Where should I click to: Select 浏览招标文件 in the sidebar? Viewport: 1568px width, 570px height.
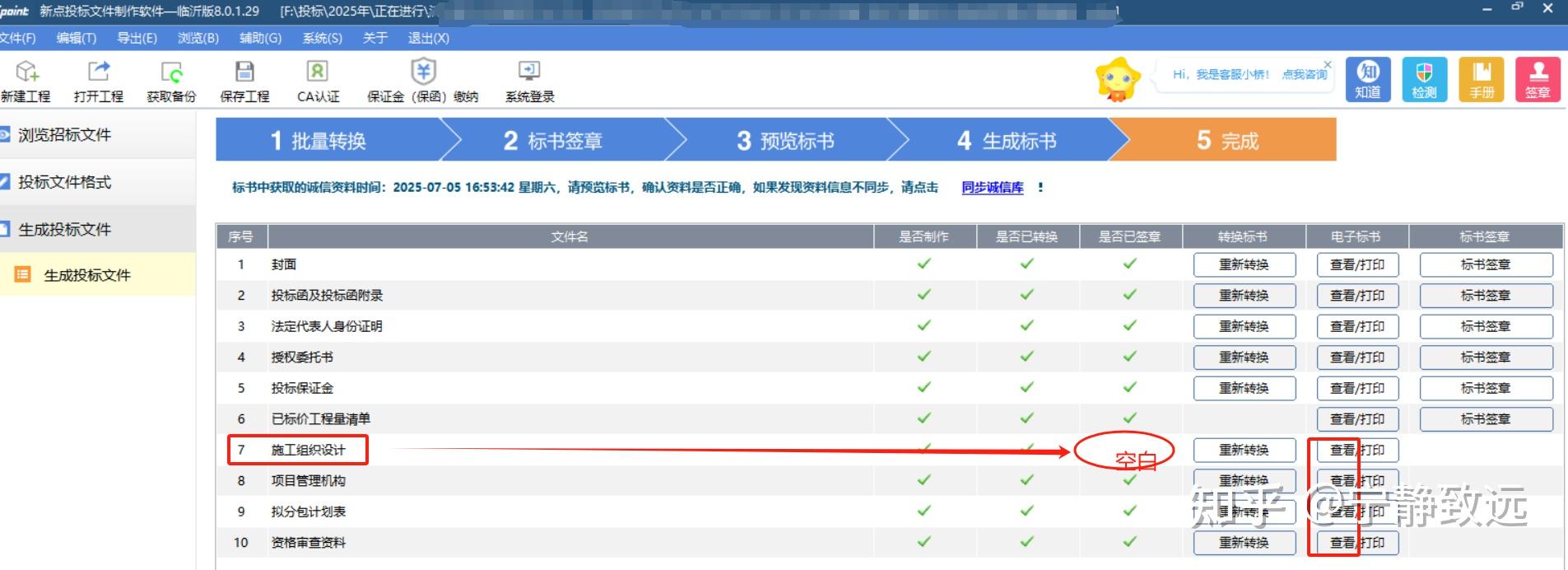point(97,135)
